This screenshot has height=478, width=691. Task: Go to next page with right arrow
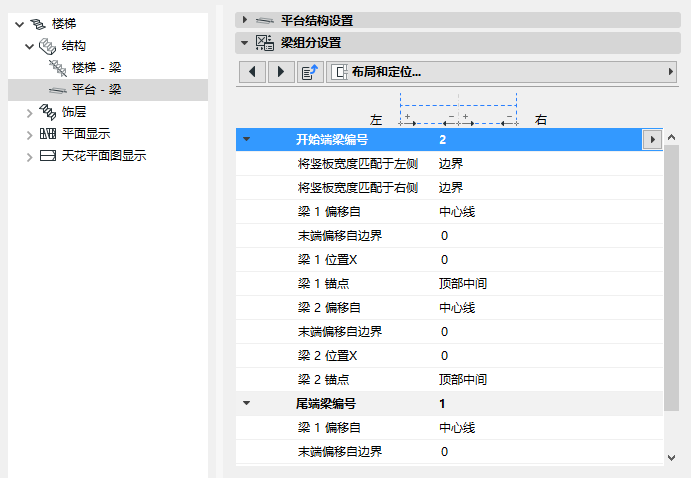[281, 72]
